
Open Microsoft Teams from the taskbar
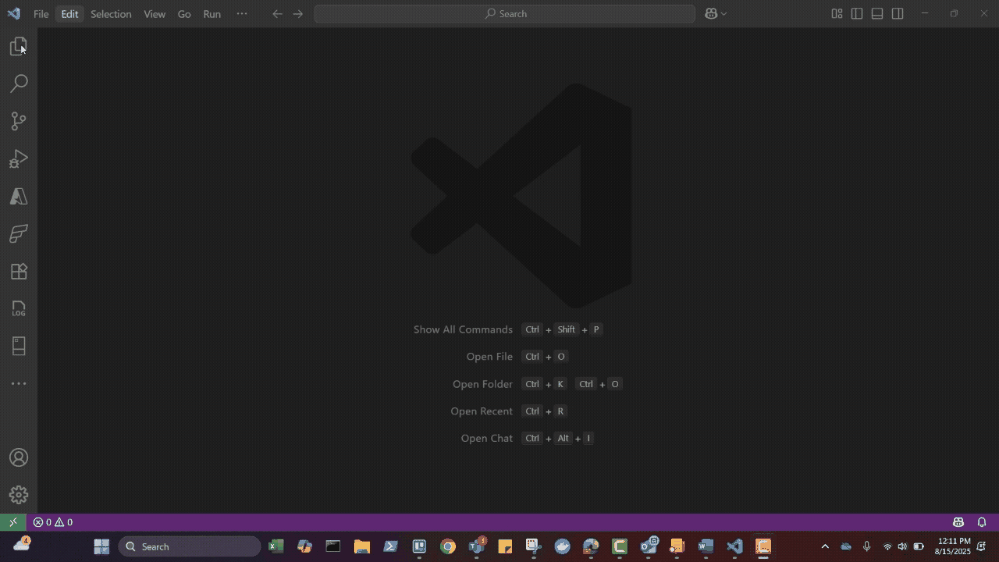point(477,546)
